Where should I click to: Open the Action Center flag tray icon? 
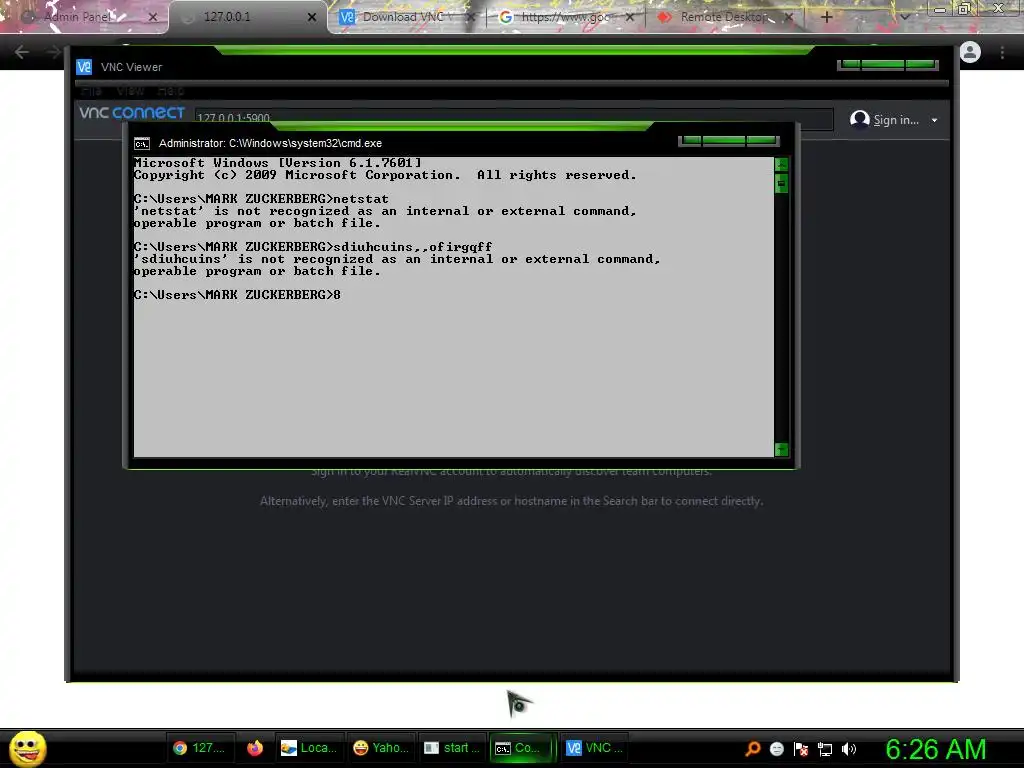(801, 749)
